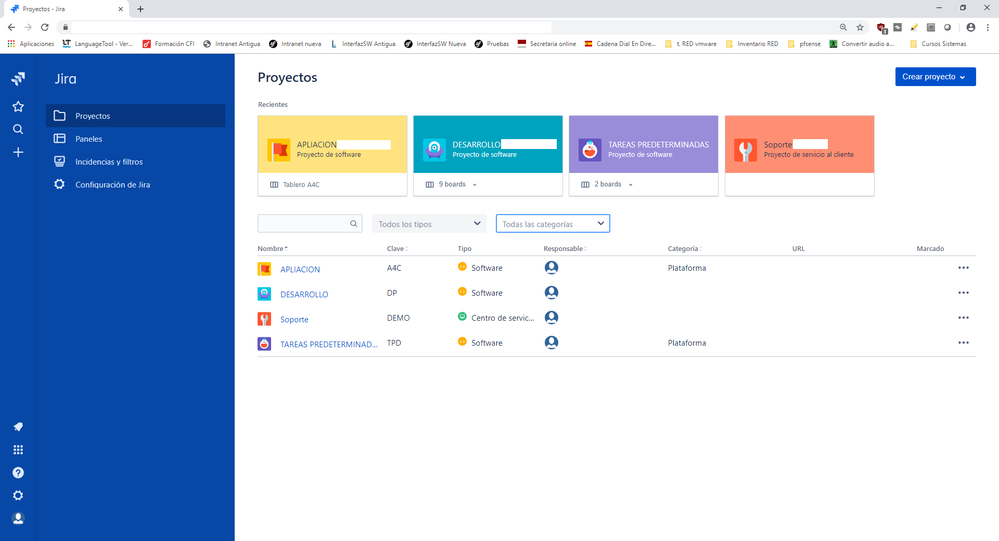Open the TAREAS PREDETERMINADAS purple project card

pyautogui.click(x=643, y=145)
